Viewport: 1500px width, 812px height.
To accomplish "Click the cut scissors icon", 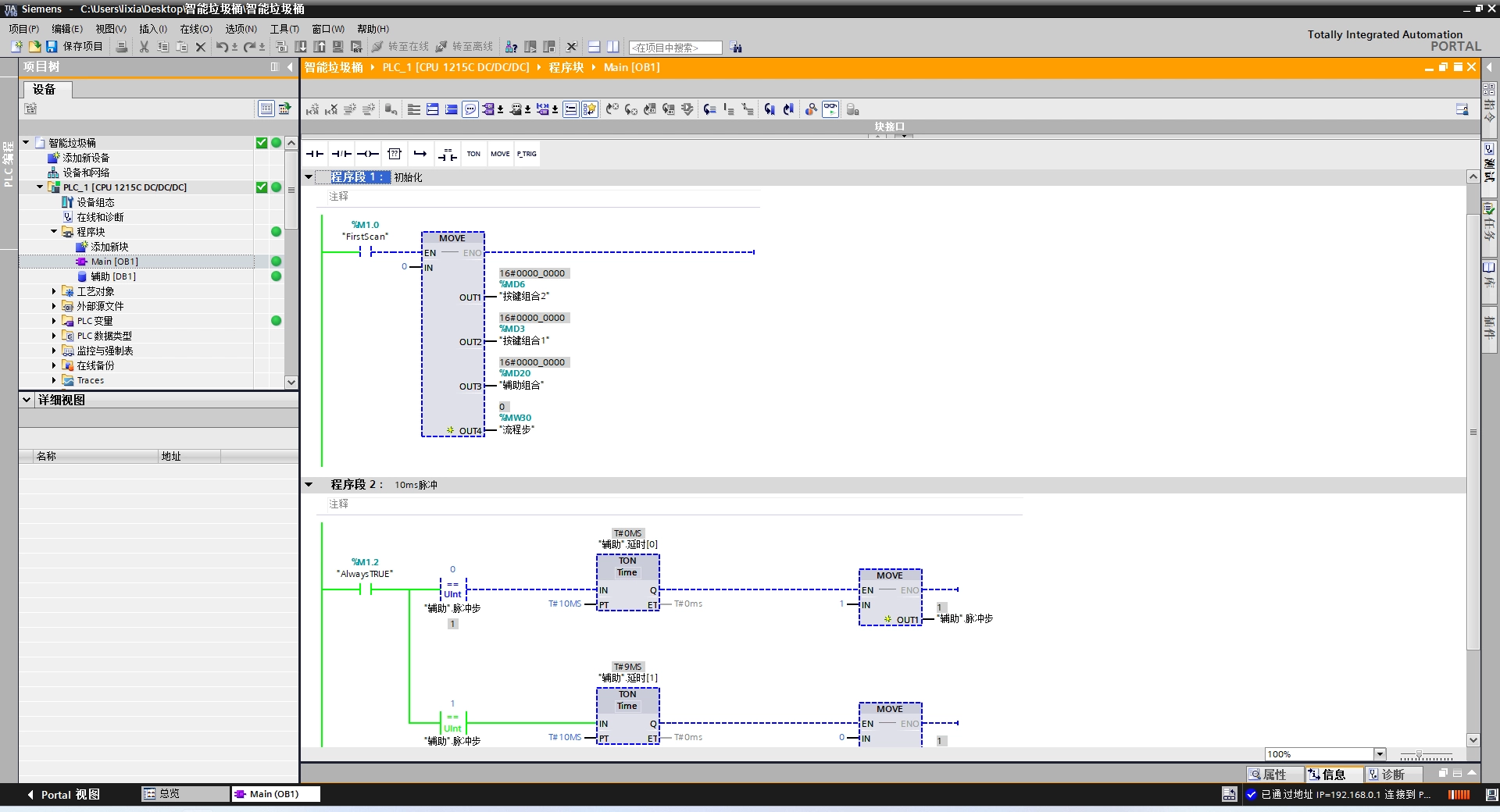I will click(x=144, y=47).
